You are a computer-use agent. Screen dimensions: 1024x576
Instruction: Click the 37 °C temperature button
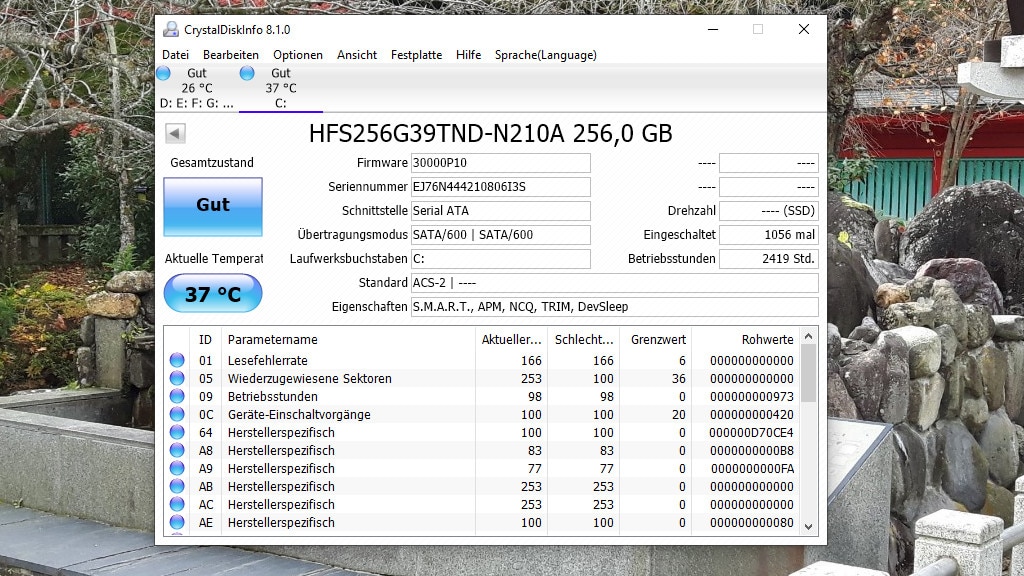point(213,293)
